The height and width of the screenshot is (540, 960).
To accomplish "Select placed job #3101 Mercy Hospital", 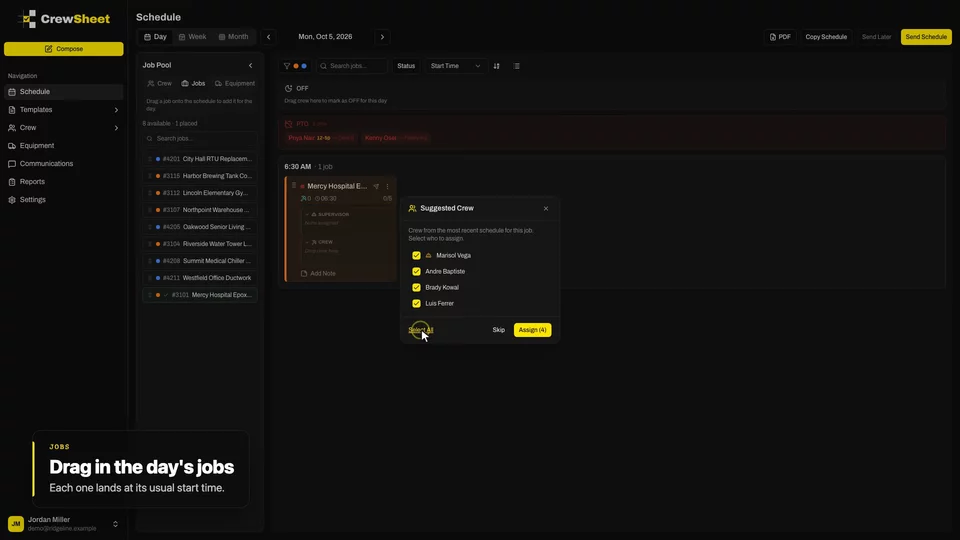I will pos(200,295).
